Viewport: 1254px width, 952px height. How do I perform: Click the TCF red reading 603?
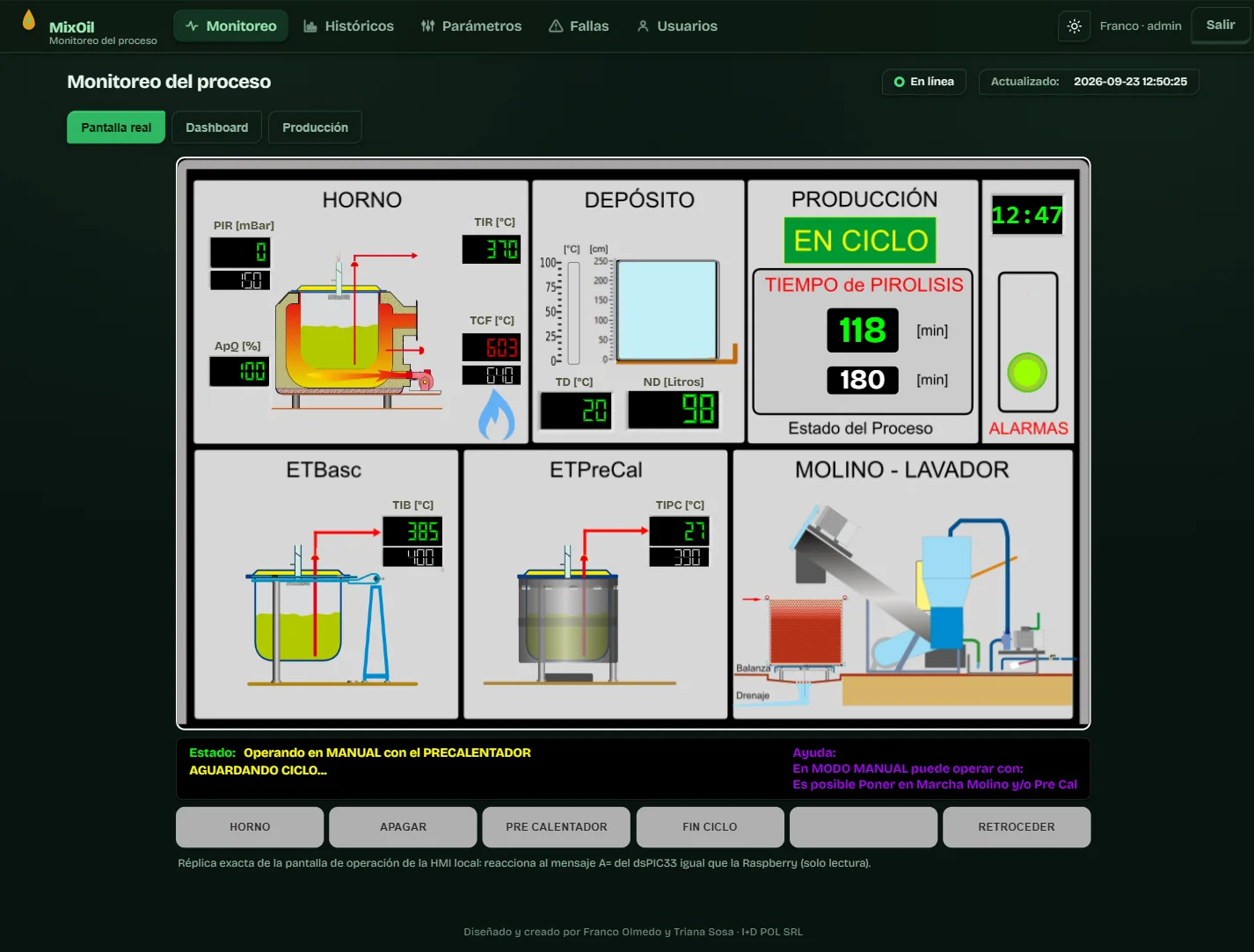tap(492, 348)
